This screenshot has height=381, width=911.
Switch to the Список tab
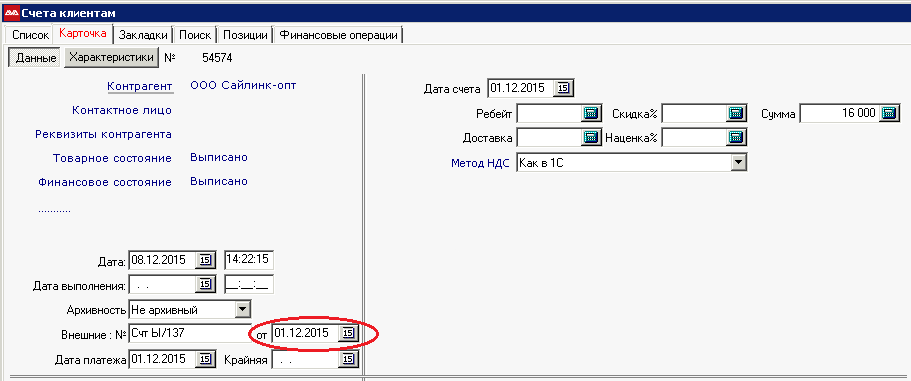coord(30,35)
